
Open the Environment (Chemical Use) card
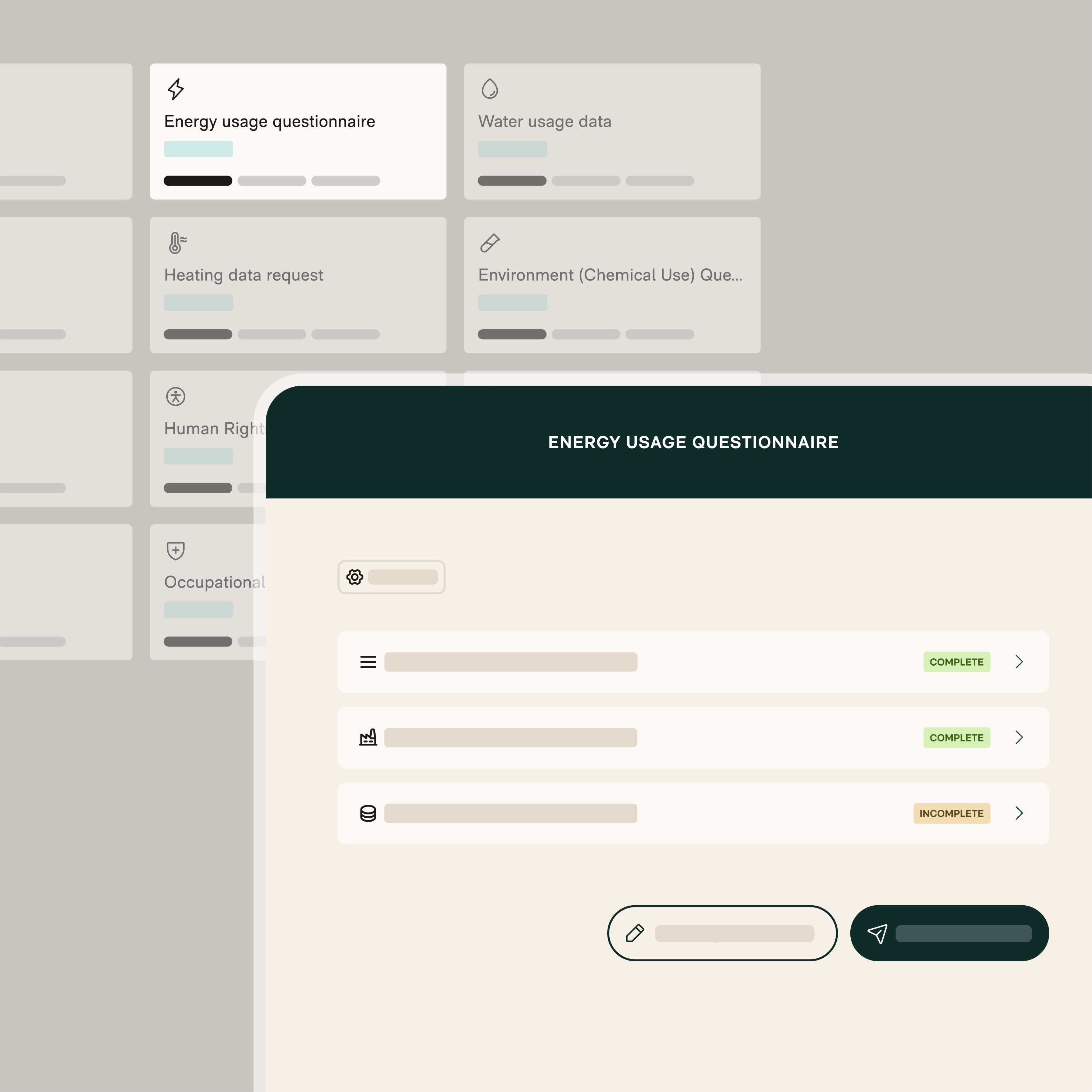(x=612, y=285)
